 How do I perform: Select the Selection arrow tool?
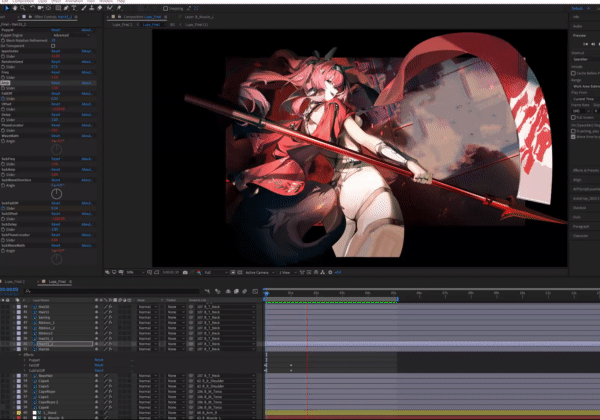[x=5, y=9]
